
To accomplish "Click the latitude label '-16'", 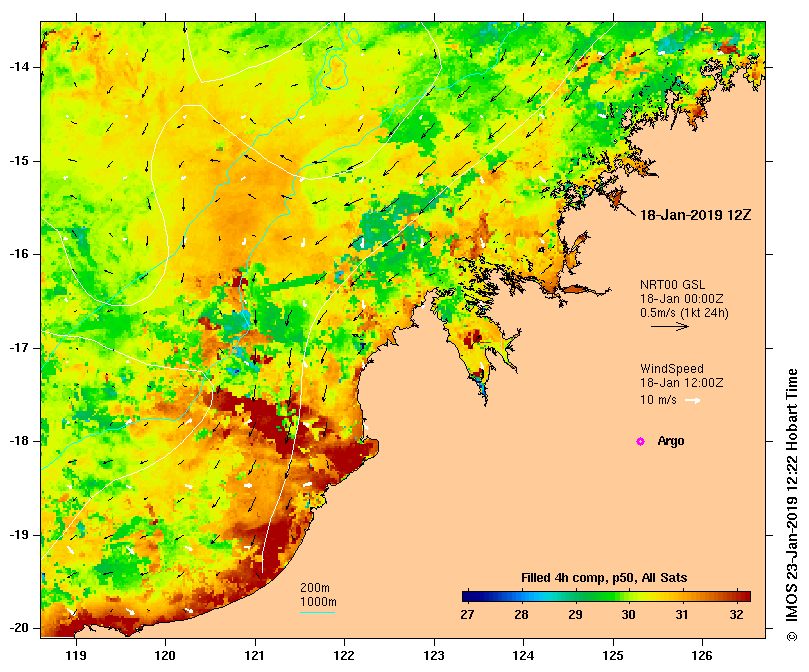I will pos(19,254).
